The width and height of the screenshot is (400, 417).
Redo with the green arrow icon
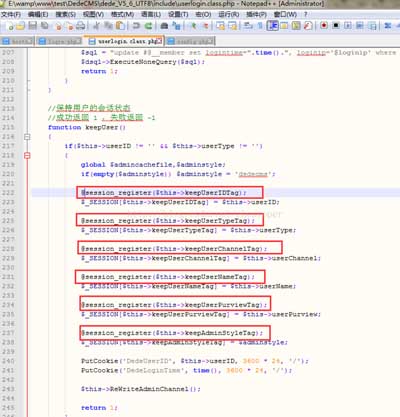(x=149, y=26)
